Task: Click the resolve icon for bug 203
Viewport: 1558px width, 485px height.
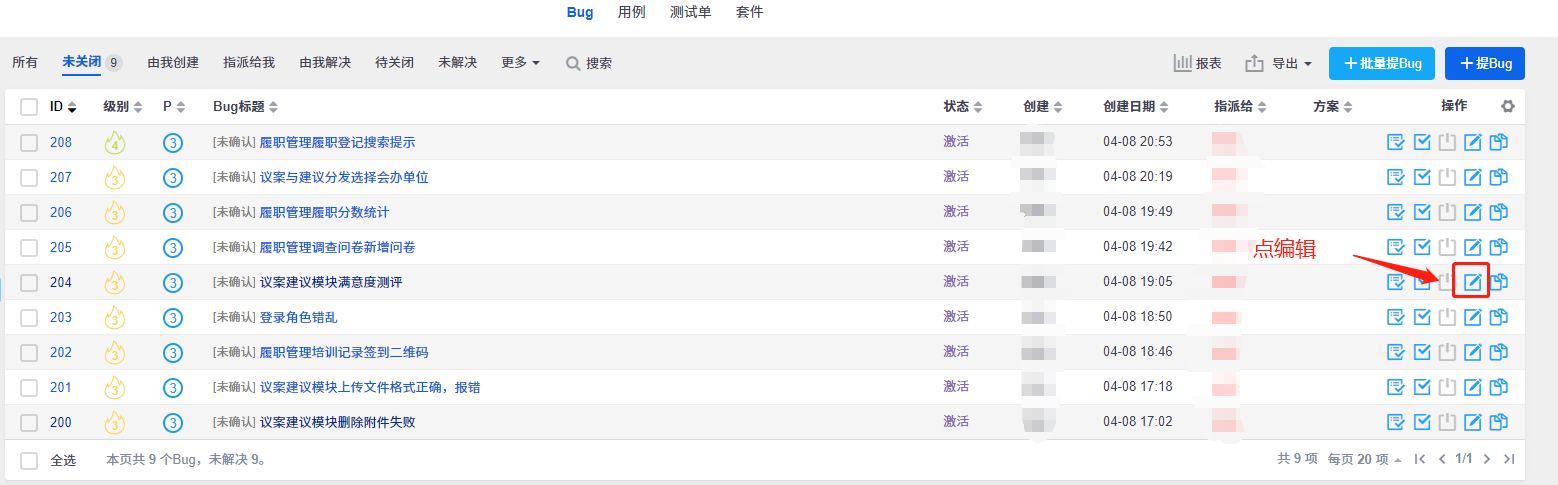Action: pyautogui.click(x=1422, y=317)
